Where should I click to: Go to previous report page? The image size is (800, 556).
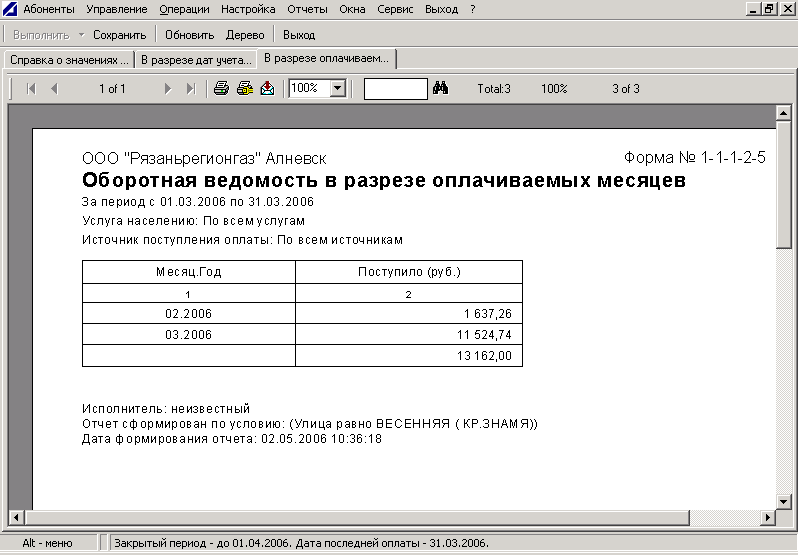click(x=54, y=89)
